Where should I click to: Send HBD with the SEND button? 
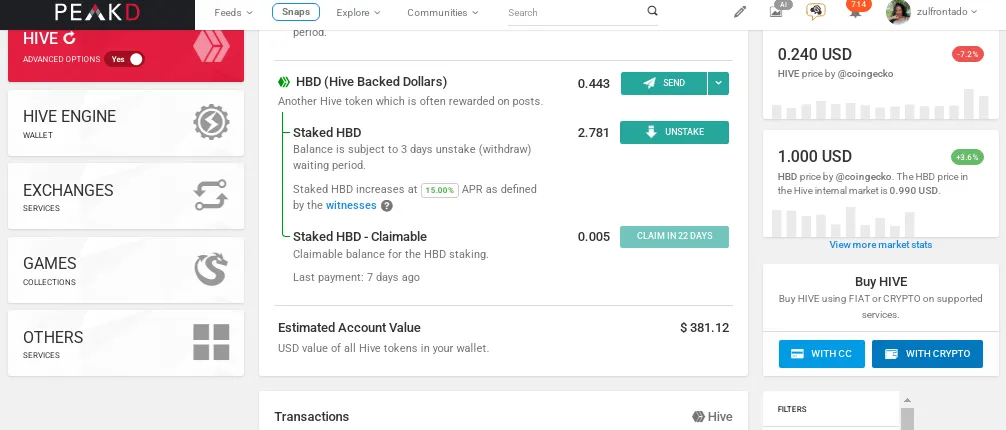point(664,83)
